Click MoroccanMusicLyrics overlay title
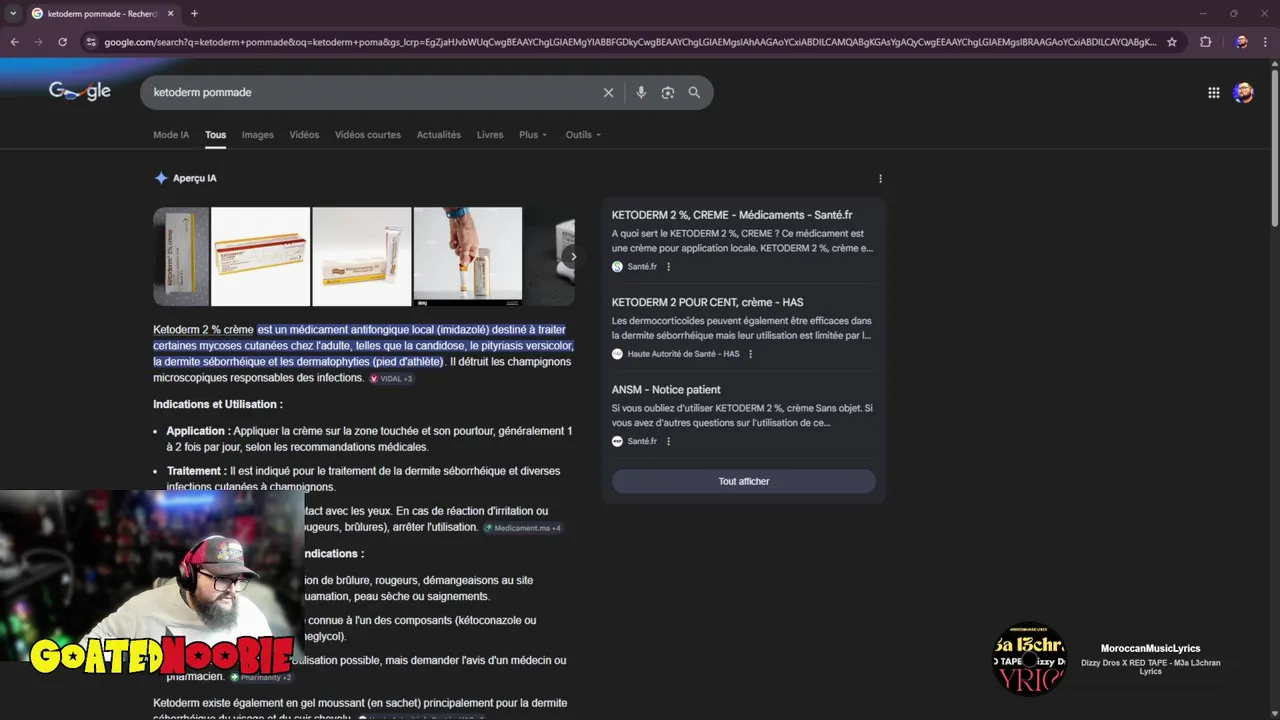The image size is (1280, 720). pos(1150,648)
